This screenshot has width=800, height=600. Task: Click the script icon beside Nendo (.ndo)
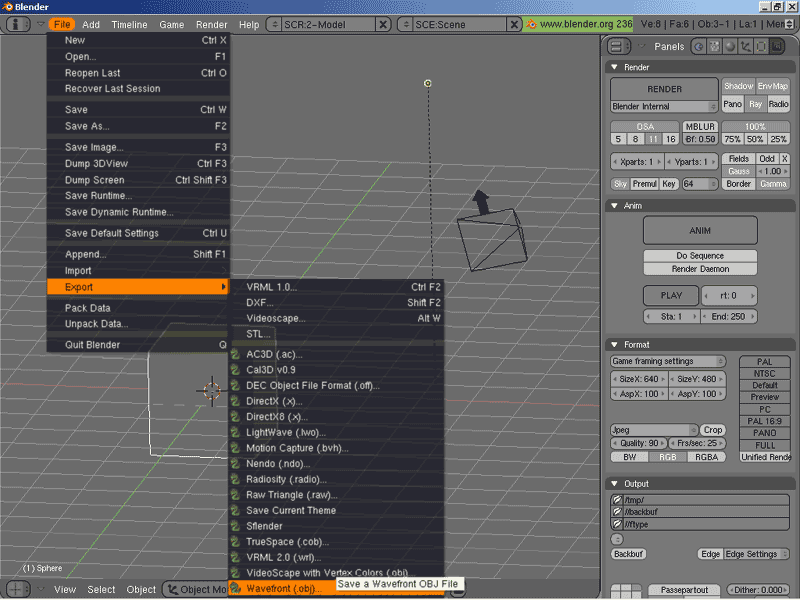[x=236, y=464]
